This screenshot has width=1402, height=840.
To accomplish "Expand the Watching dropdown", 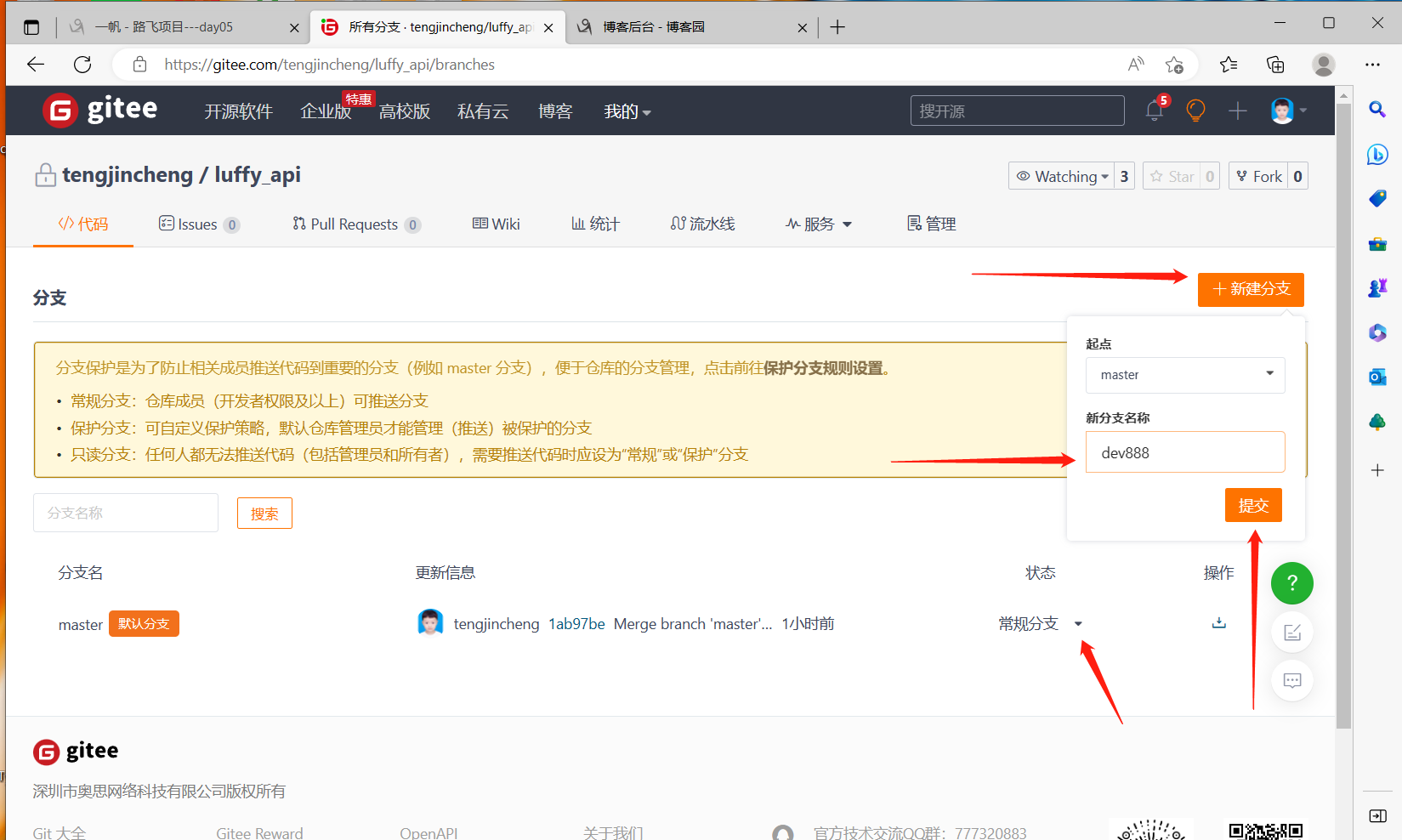I will pos(1062,176).
